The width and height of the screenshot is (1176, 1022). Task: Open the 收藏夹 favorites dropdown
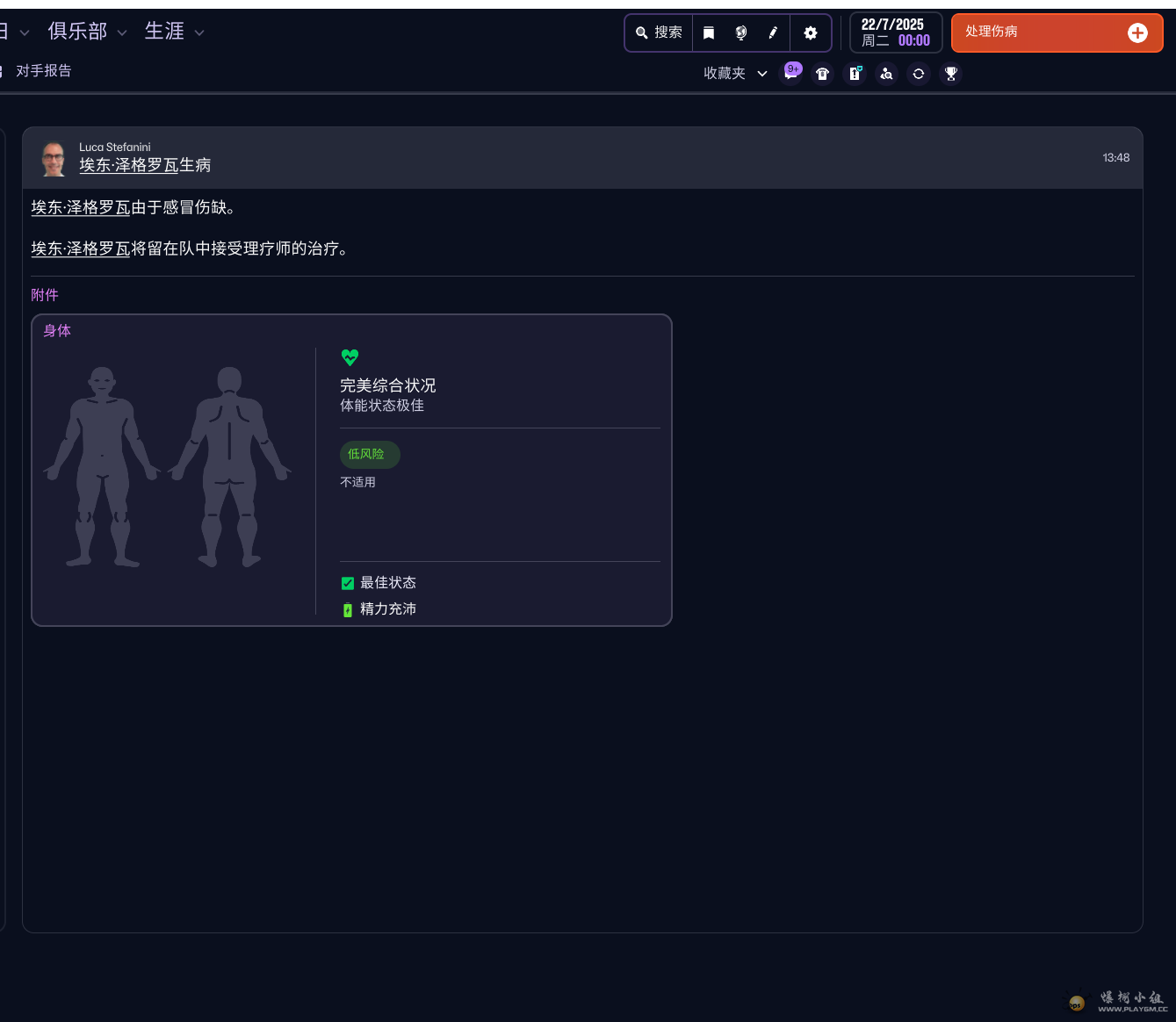tap(734, 74)
